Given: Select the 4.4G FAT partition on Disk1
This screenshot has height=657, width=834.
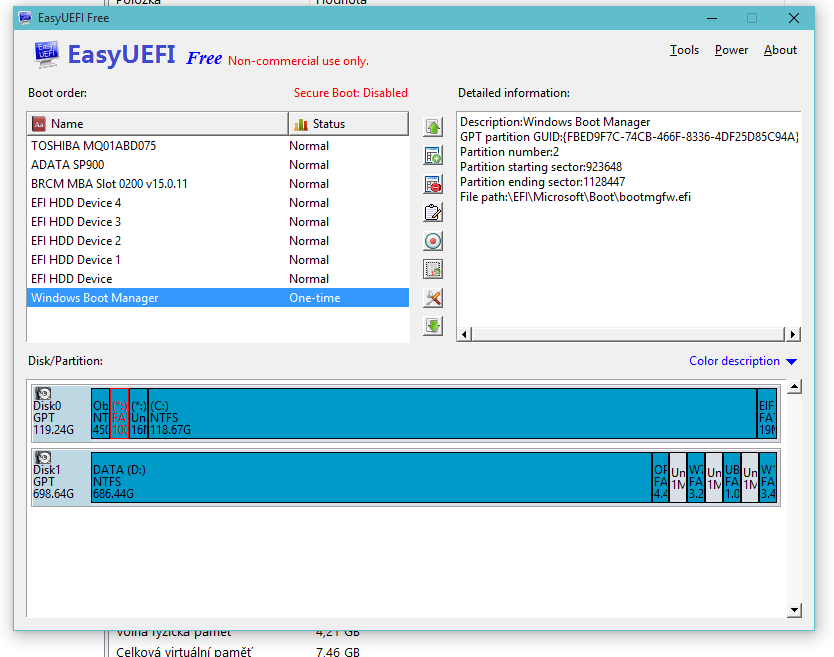Looking at the screenshot, I should pos(660,477).
